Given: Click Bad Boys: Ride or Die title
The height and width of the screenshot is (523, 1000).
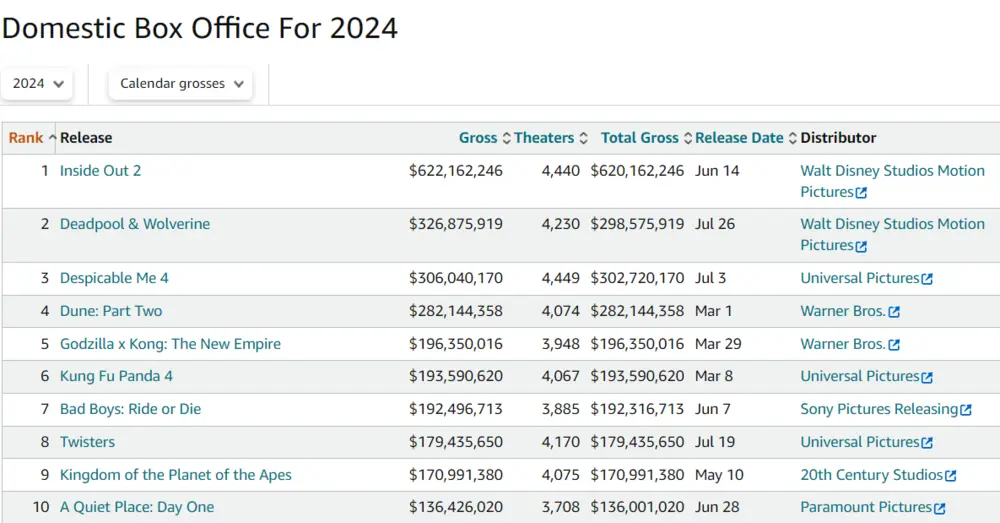Looking at the screenshot, I should pos(130,409).
